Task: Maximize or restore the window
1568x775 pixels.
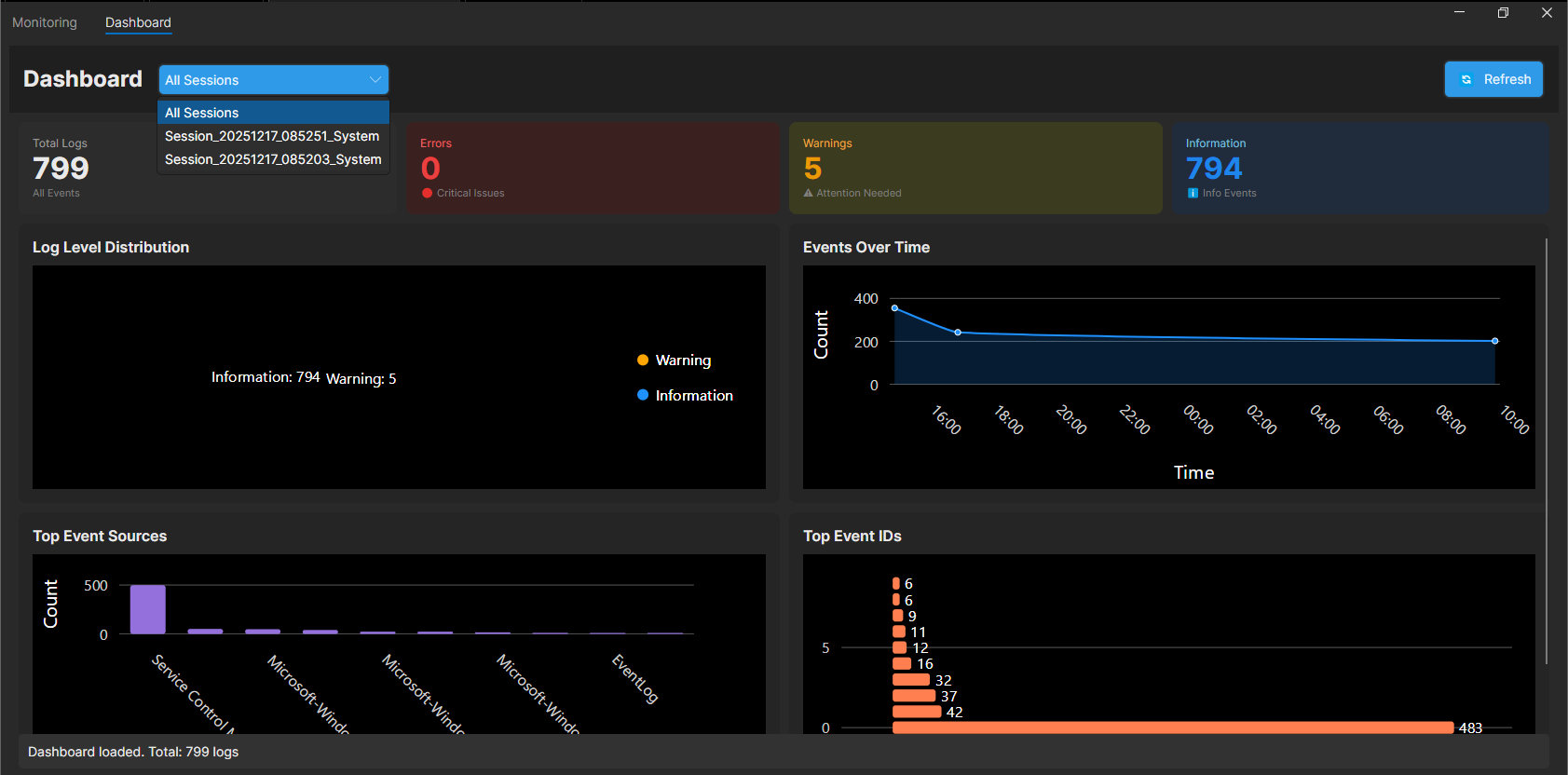Action: [x=1503, y=13]
